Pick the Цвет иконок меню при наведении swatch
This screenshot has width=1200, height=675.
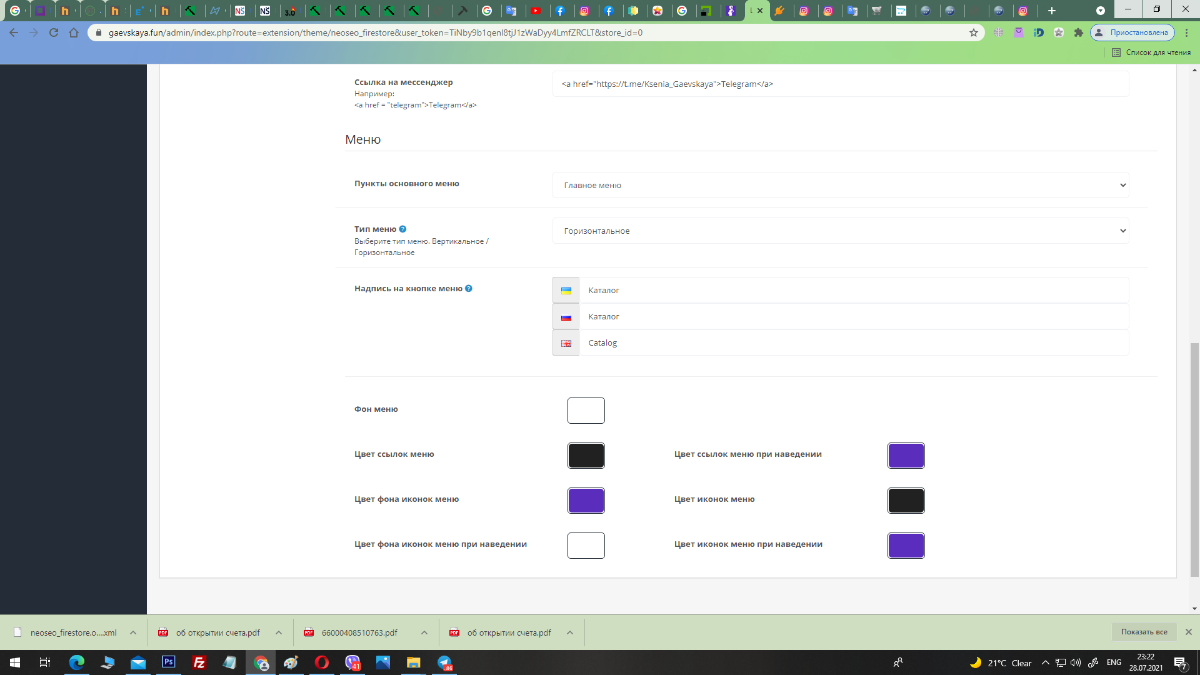tap(906, 545)
